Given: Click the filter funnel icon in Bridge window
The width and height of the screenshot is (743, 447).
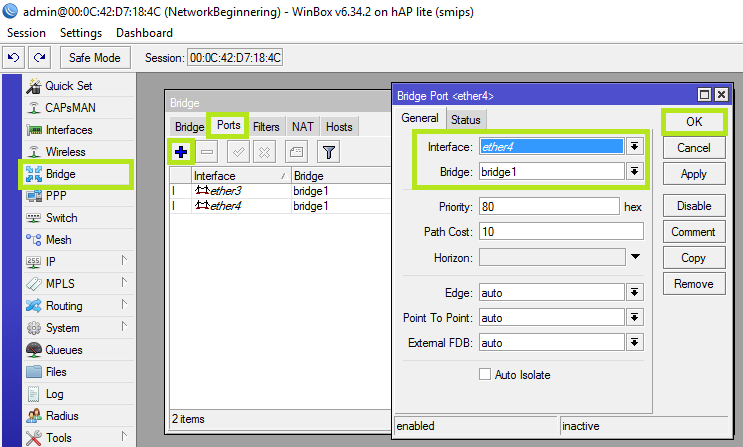Looking at the screenshot, I should click(328, 152).
